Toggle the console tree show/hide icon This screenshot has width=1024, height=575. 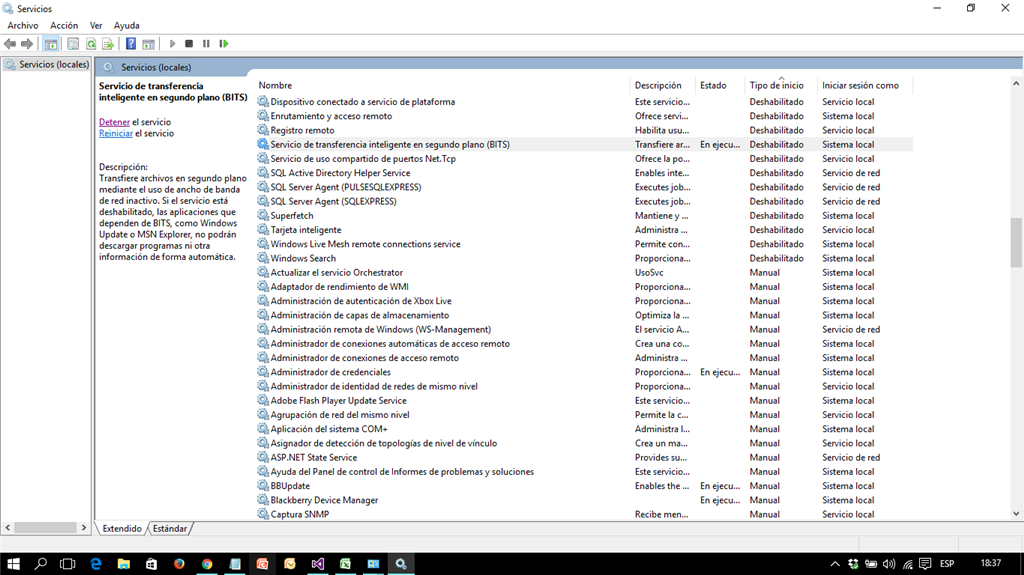point(51,44)
